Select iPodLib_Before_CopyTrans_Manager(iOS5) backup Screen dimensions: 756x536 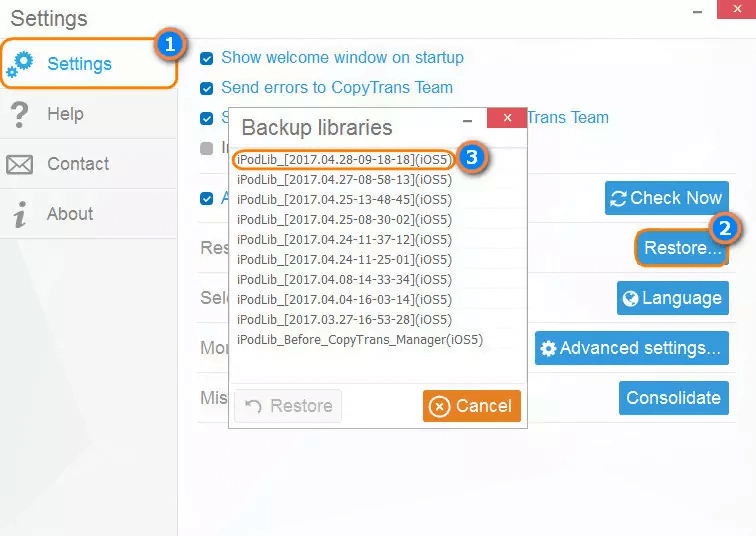click(360, 340)
